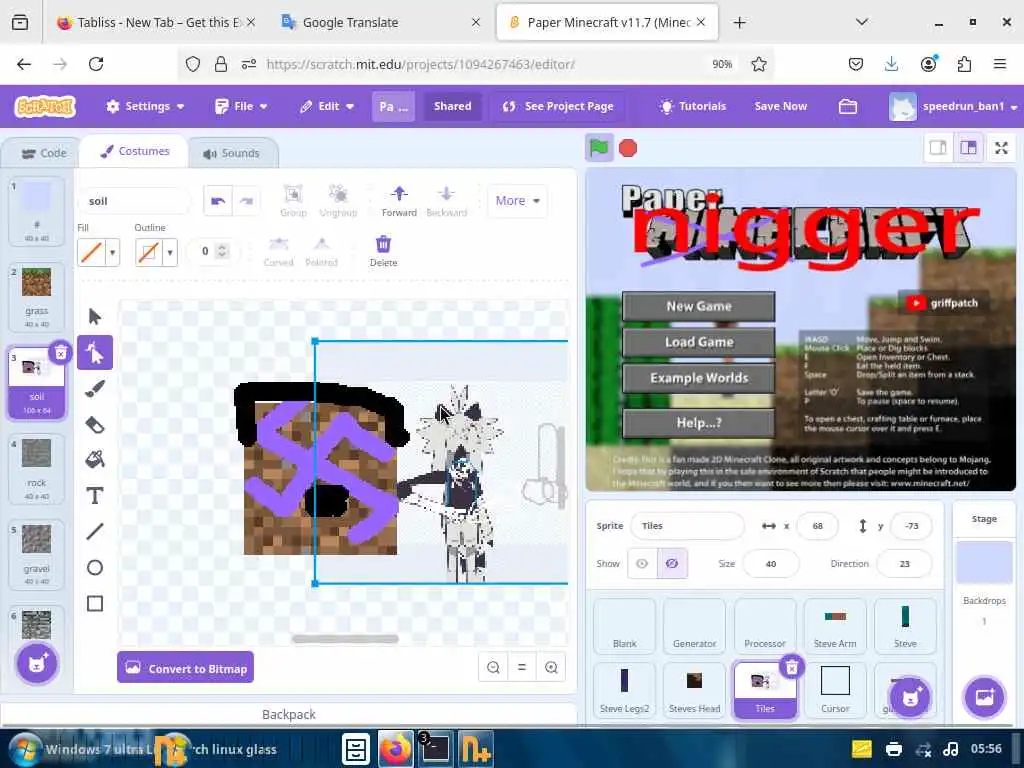The image size is (1024, 768).
Task: Click the green flag to start project
Action: 599,148
